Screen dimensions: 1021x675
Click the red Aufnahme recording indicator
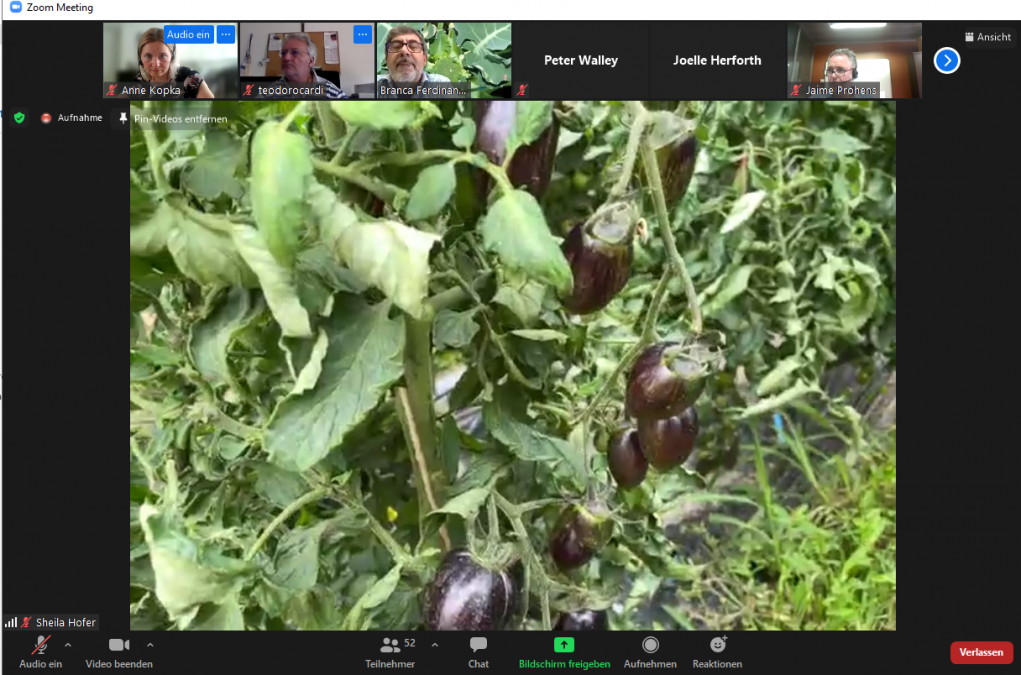pos(46,118)
